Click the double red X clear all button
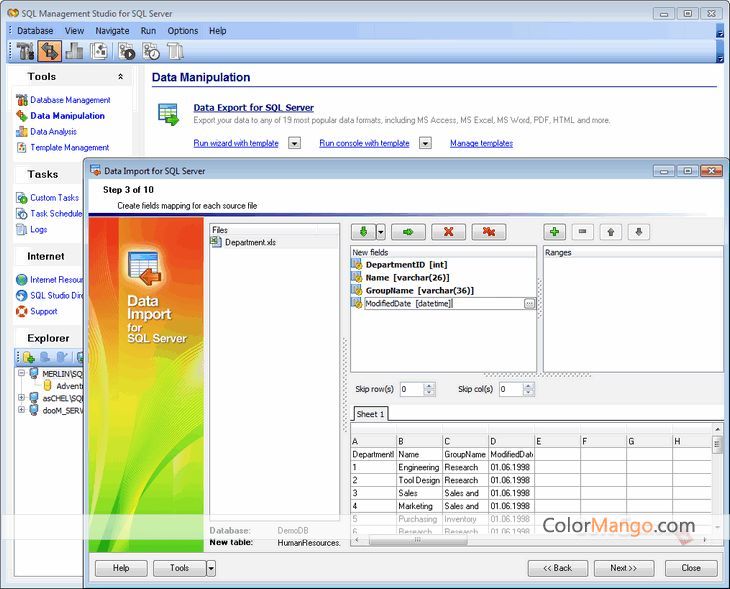Image resolution: width=730 pixels, height=589 pixels. [x=488, y=232]
